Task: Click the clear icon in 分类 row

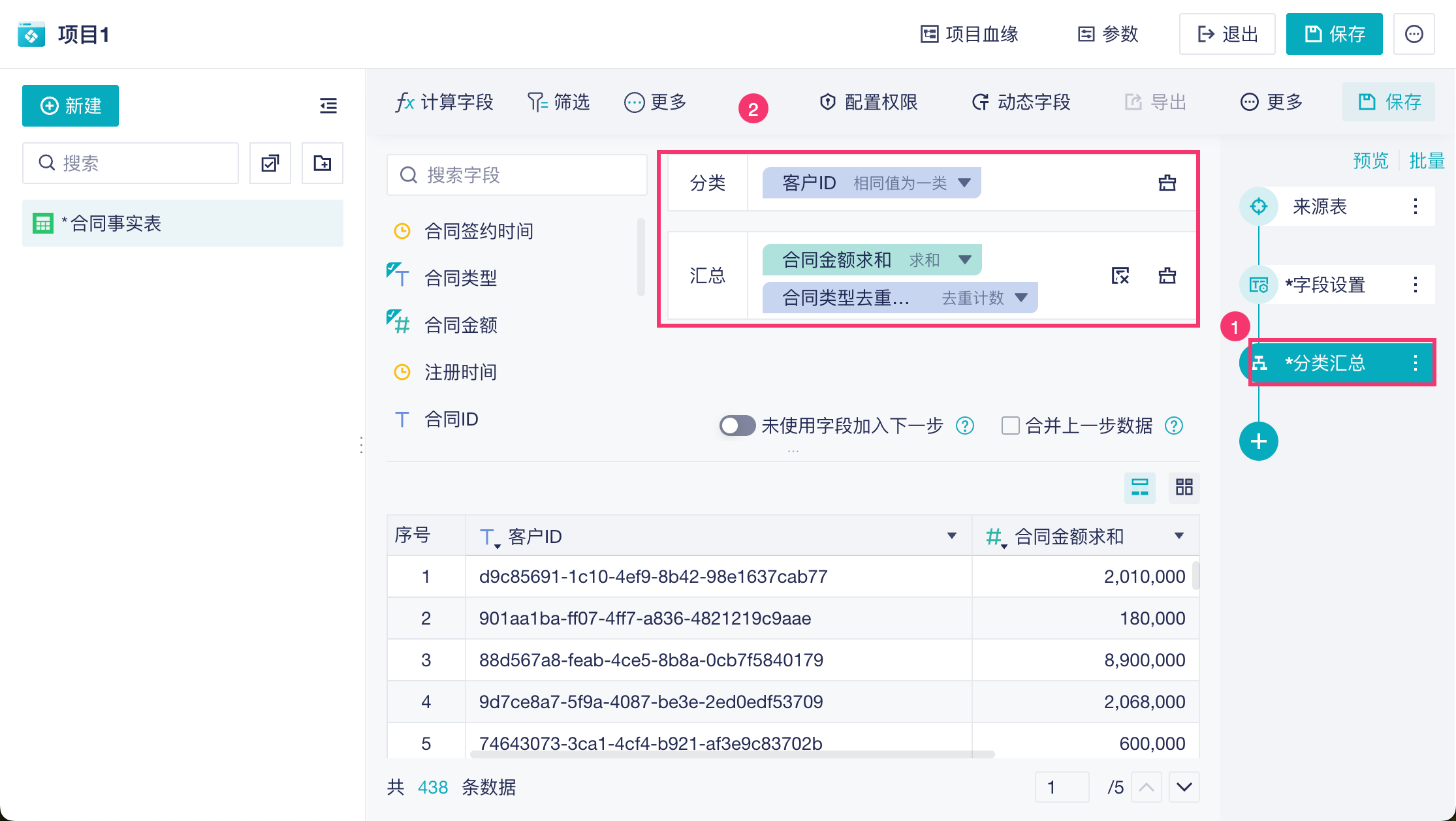Action: [x=1167, y=183]
